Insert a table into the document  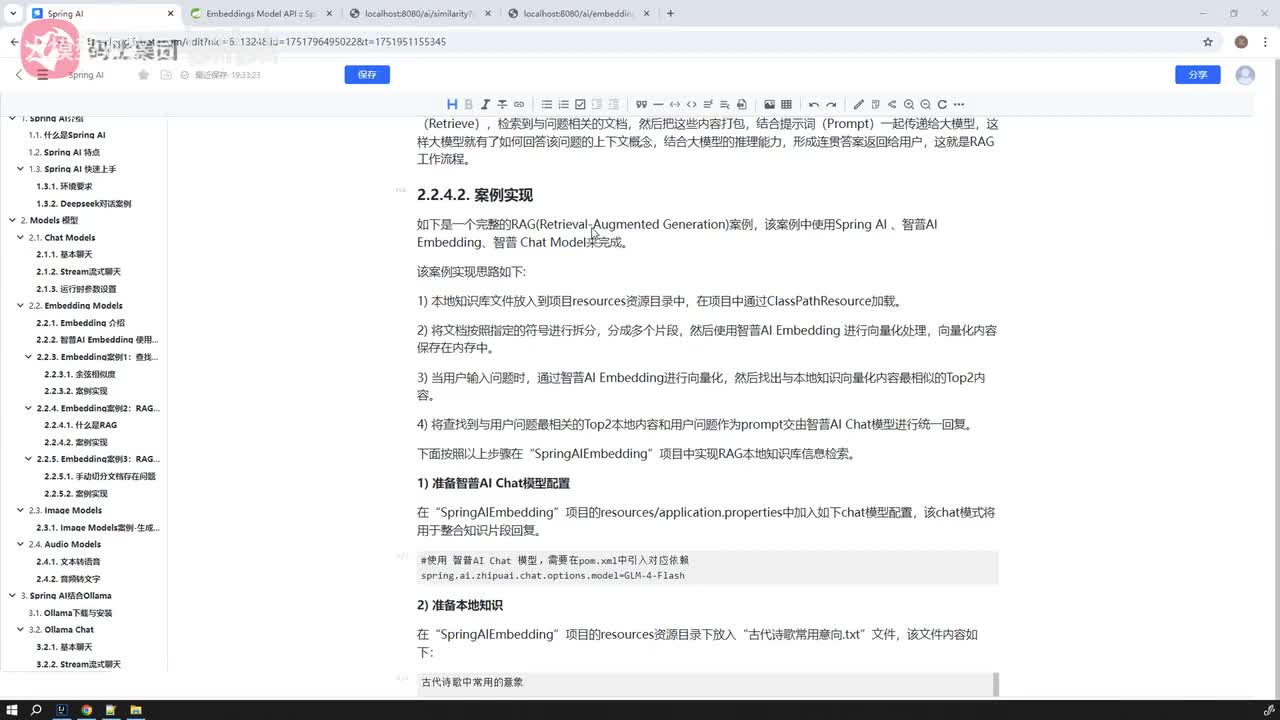pyautogui.click(x=786, y=104)
